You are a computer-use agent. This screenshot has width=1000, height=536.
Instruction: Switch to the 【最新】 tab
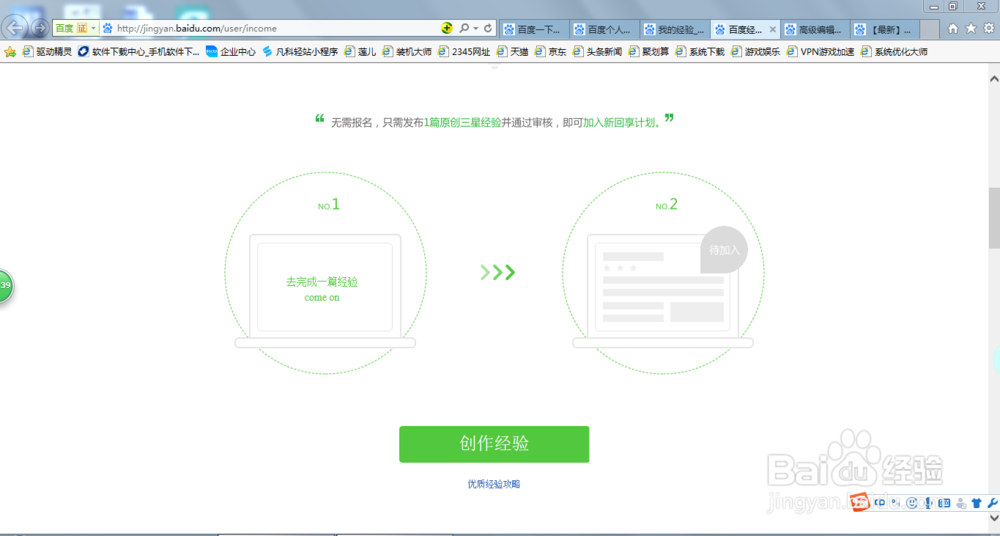point(885,29)
